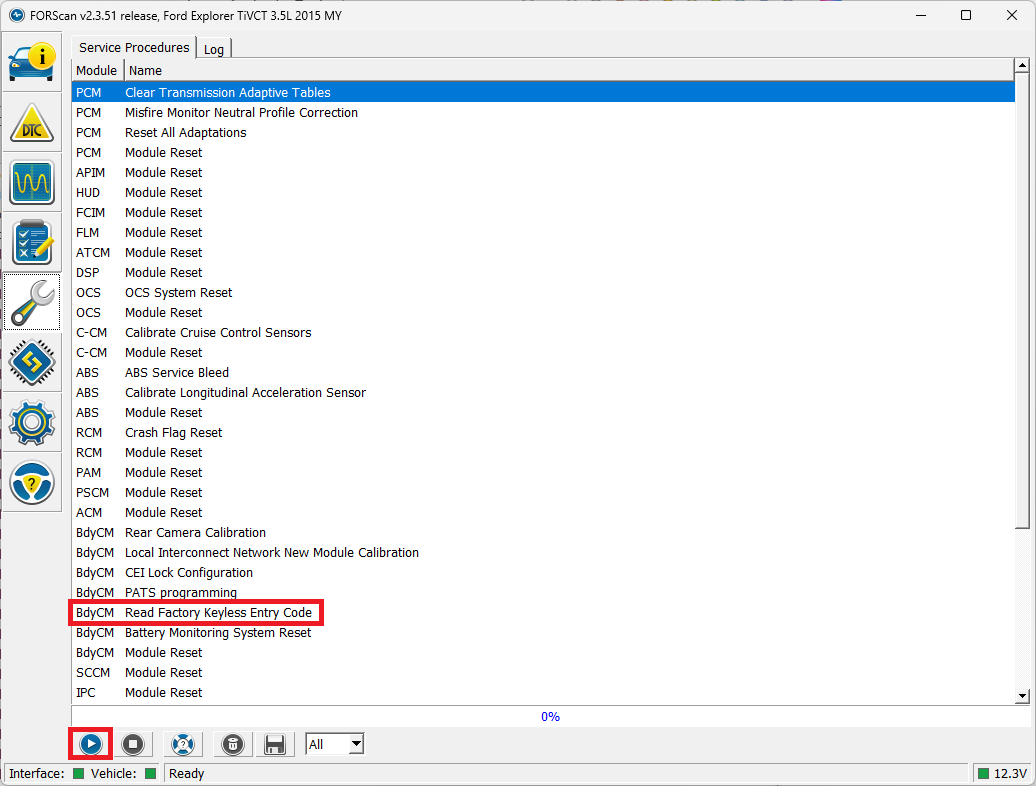Select the Crash Flag Reset procedure
The image size is (1036, 786).
pos(543,433)
